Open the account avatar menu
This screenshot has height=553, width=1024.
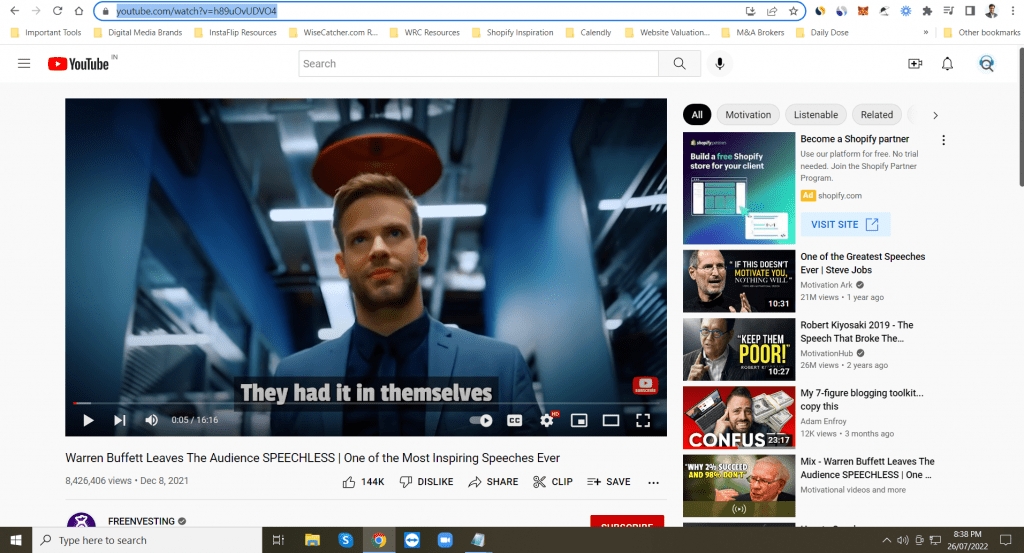986,63
